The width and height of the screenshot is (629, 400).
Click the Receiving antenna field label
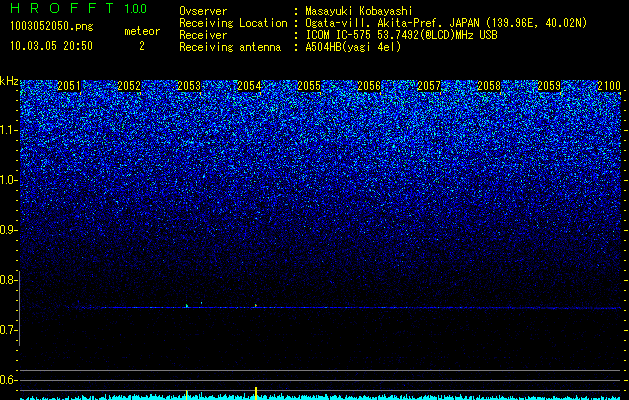[230, 47]
